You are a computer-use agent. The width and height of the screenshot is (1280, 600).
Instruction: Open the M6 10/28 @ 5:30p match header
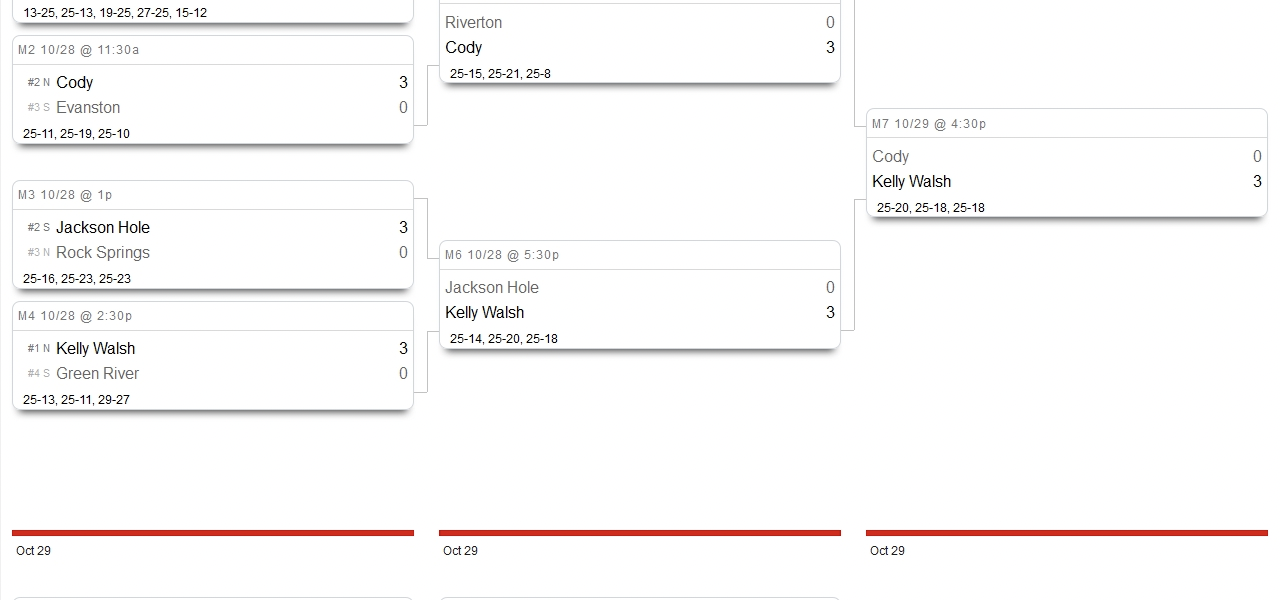(x=502, y=255)
